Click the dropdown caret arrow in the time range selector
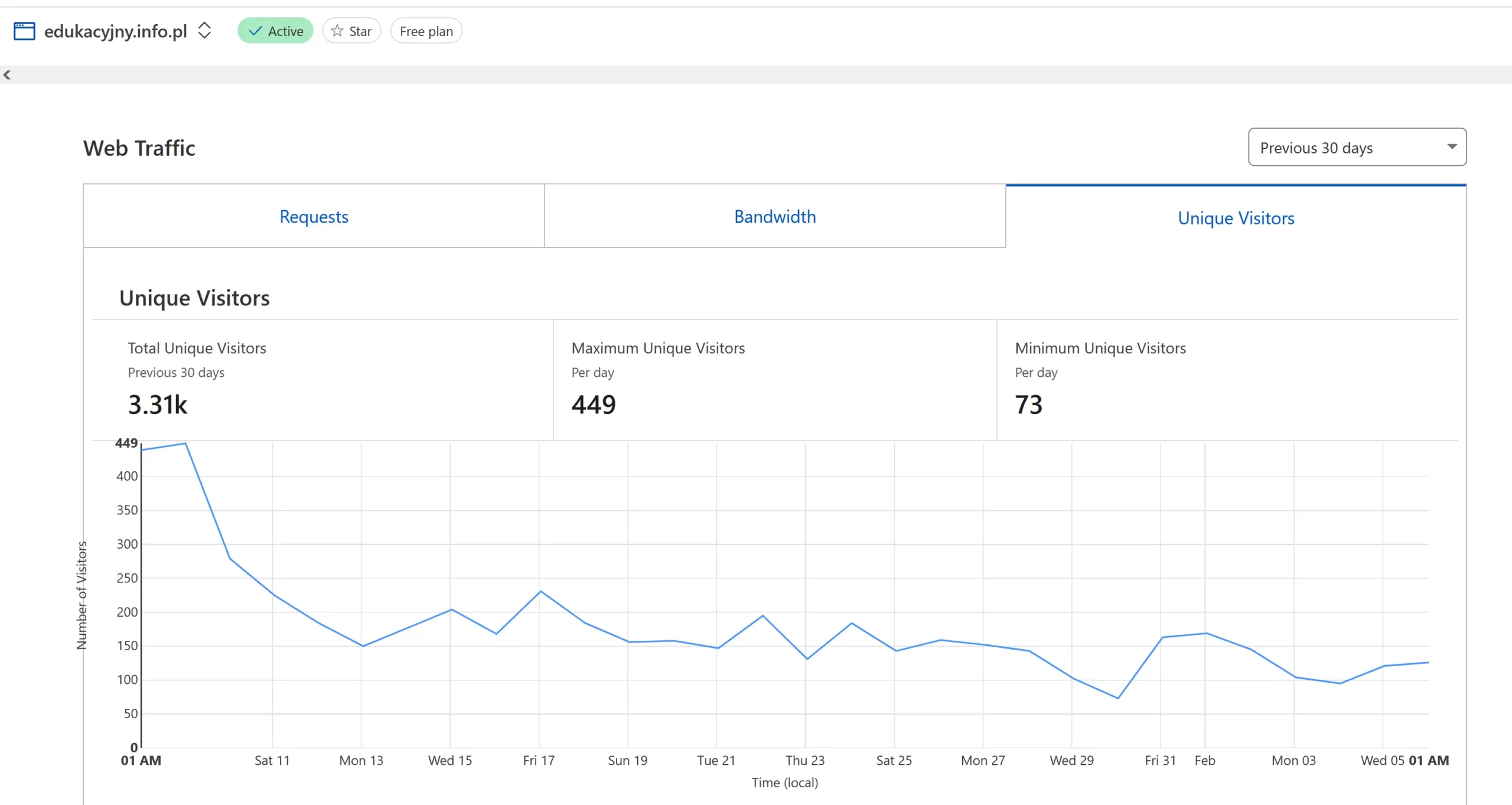The width and height of the screenshot is (1512, 805). 1452,146
